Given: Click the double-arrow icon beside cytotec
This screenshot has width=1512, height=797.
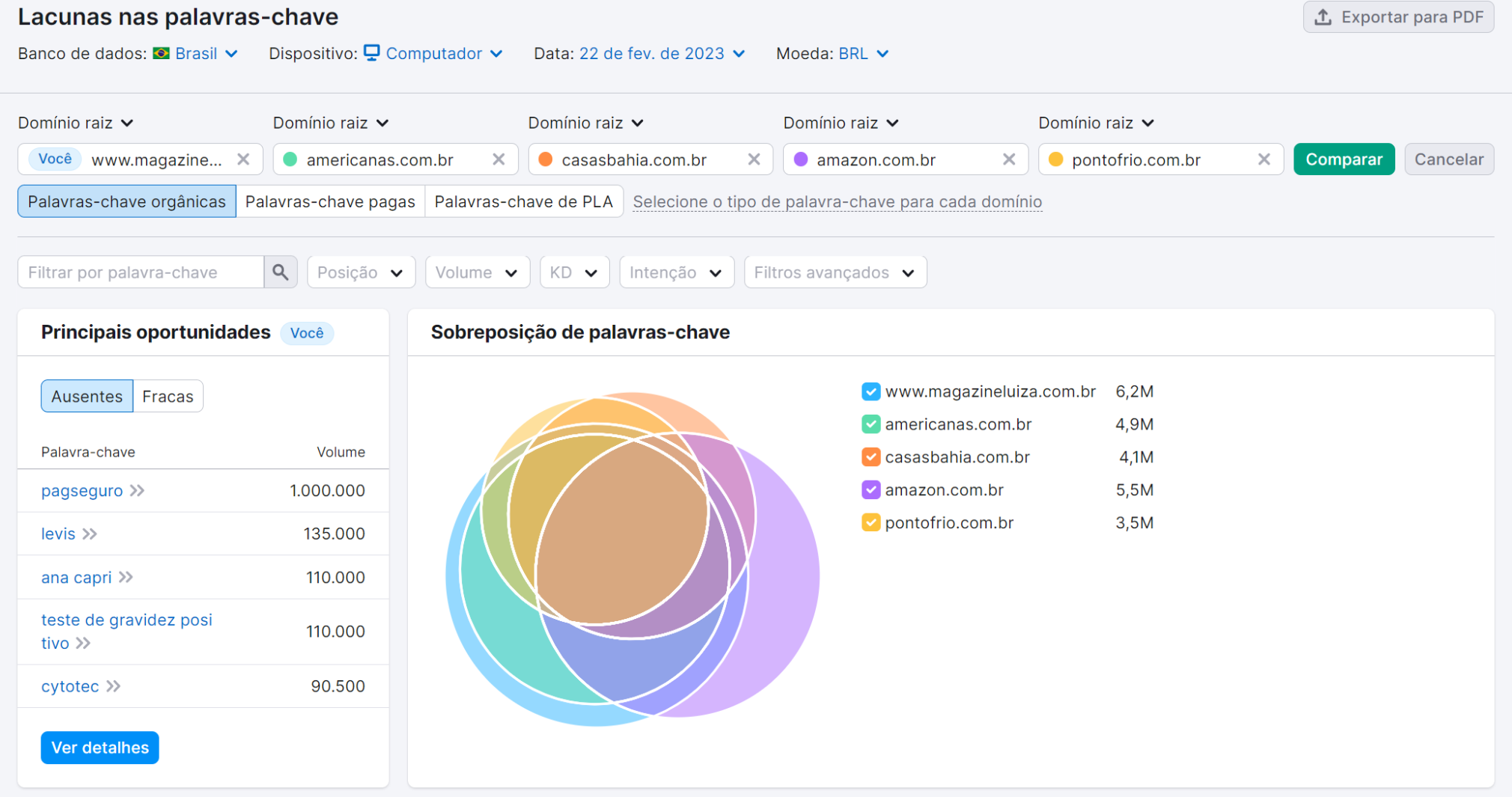Looking at the screenshot, I should coord(113,686).
